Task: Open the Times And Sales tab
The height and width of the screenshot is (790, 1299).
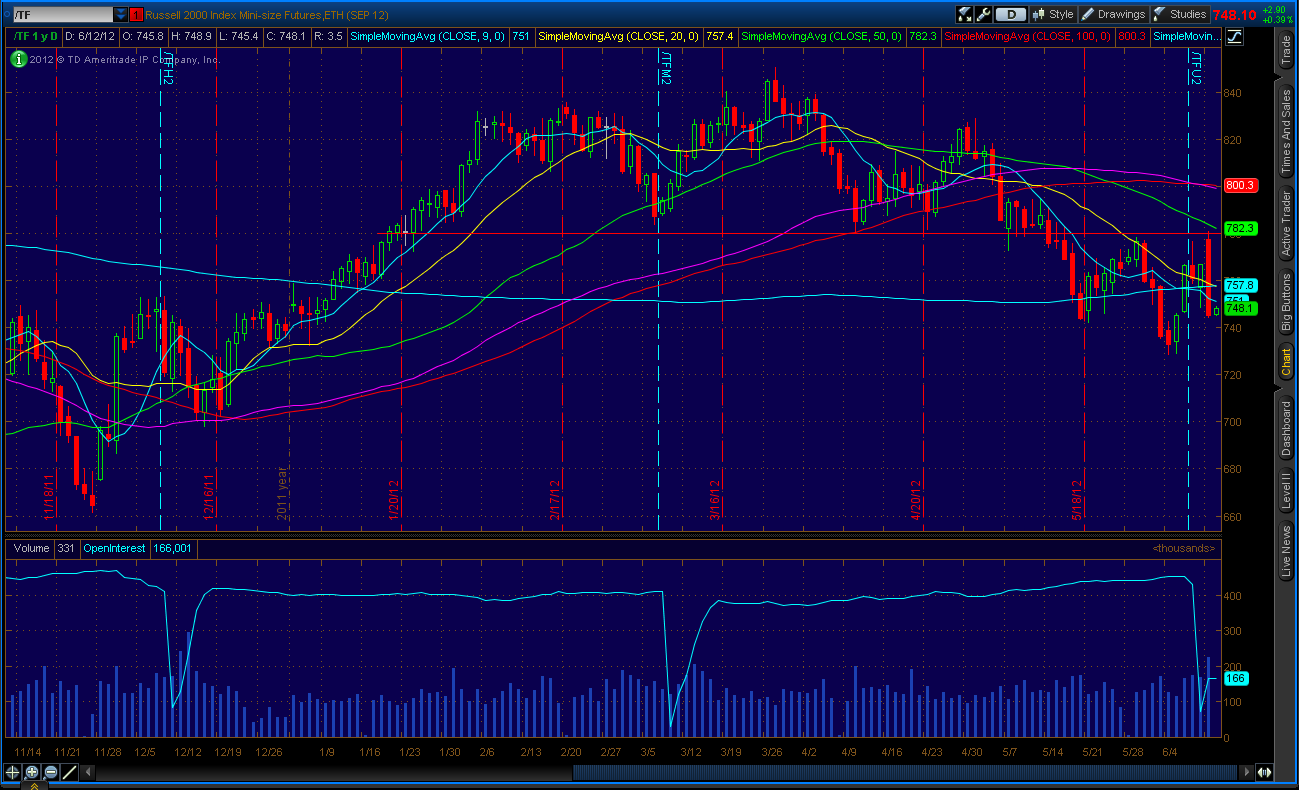Action: [1285, 120]
